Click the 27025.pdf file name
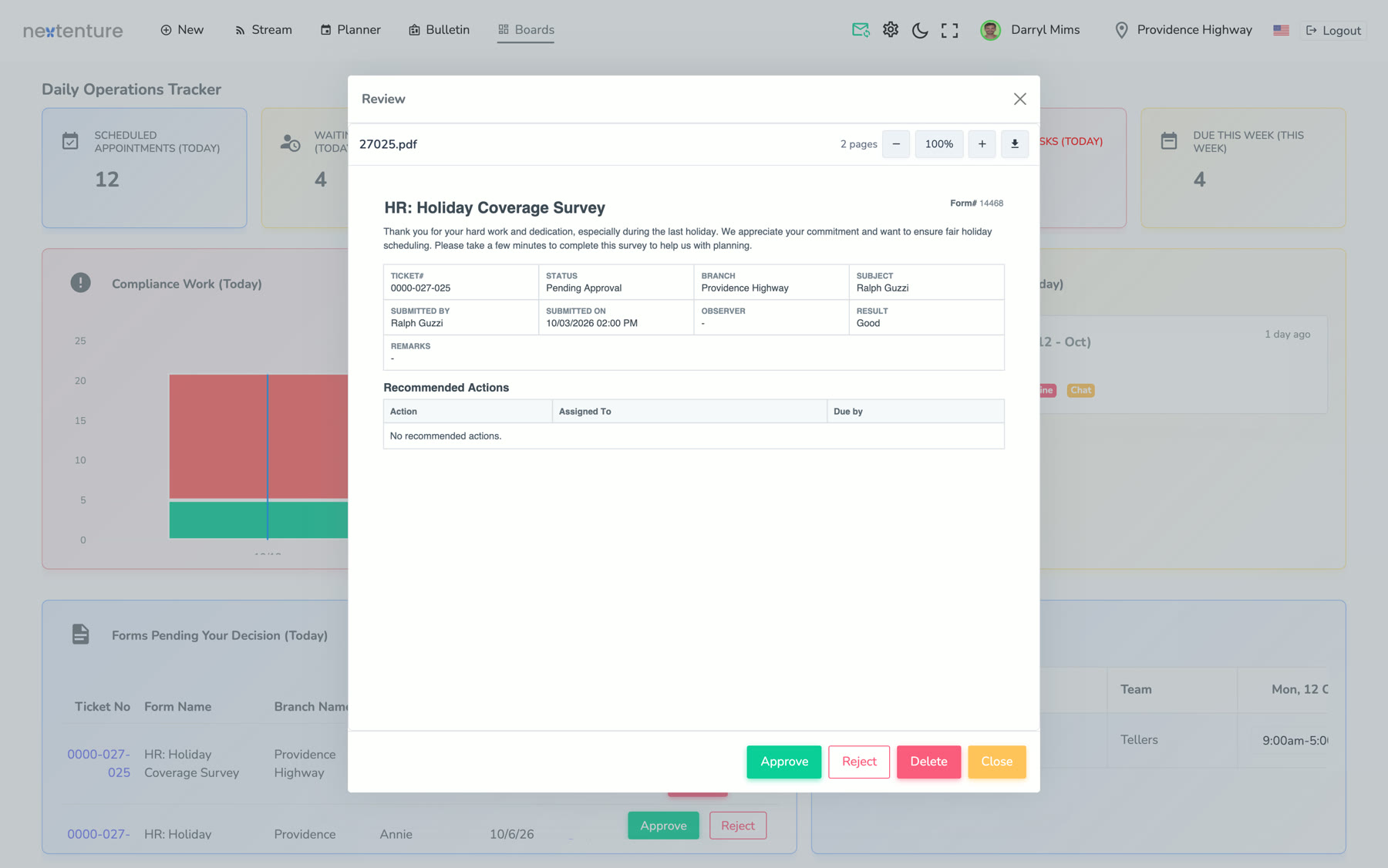Viewport: 1388px width, 868px height. pyautogui.click(x=388, y=144)
